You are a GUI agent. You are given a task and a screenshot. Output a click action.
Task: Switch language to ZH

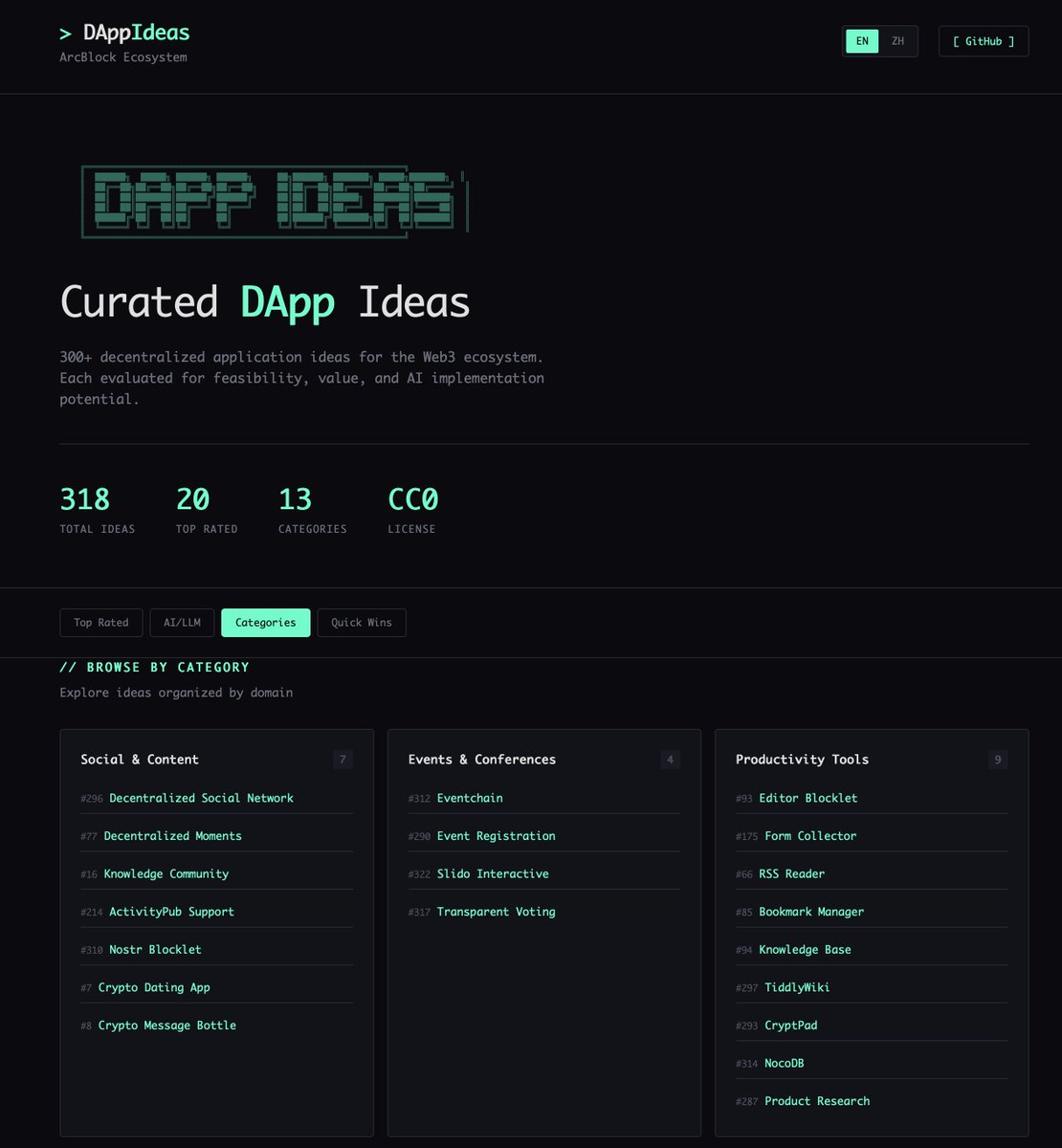897,41
